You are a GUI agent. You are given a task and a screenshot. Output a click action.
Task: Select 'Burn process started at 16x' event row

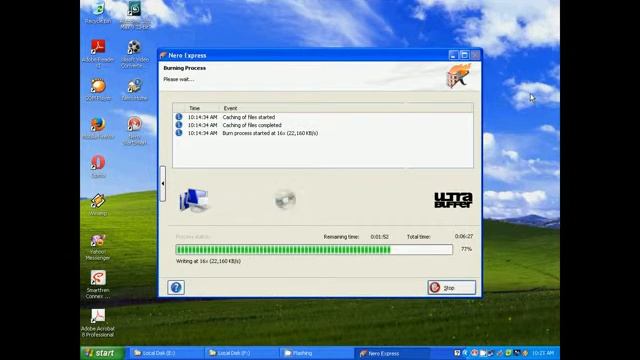(322, 133)
